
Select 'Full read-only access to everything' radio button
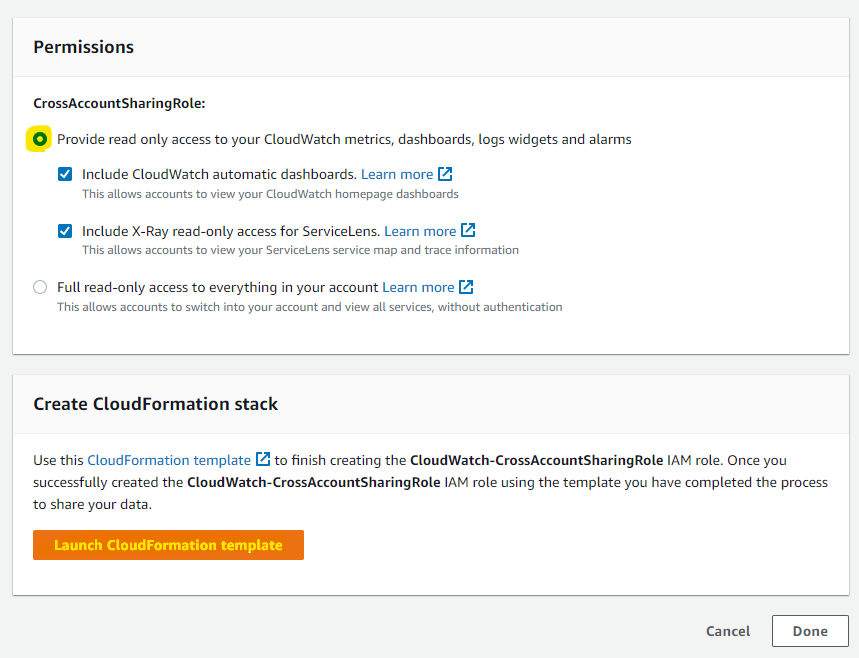tap(40, 287)
